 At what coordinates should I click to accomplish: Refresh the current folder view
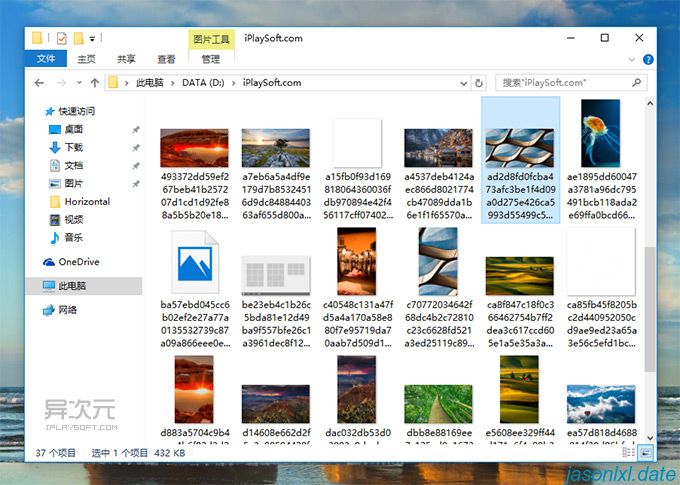(x=479, y=83)
